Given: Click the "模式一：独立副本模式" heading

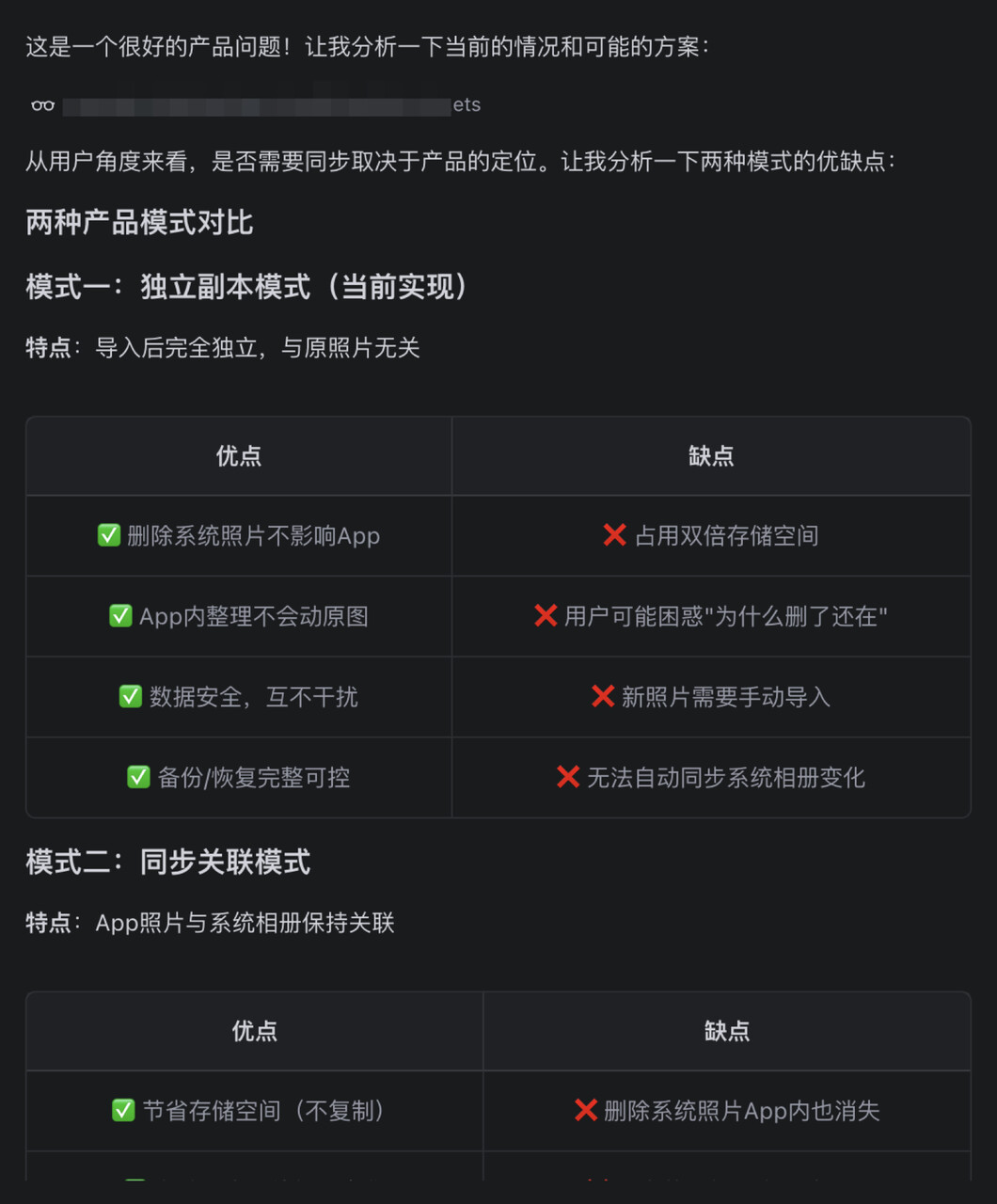Looking at the screenshot, I should click(x=246, y=287).
